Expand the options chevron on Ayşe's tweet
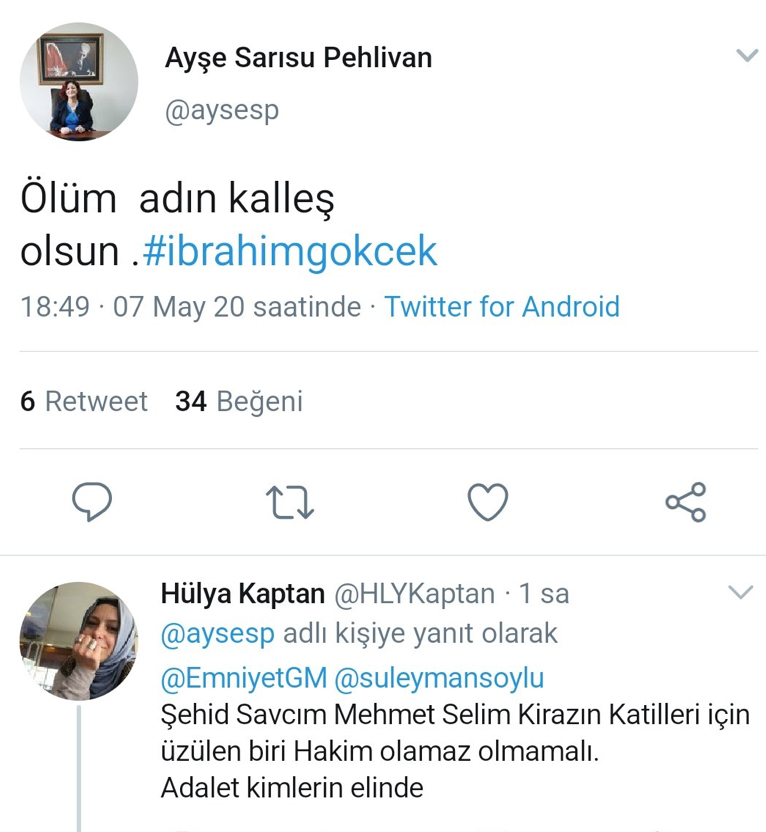The image size is (766, 832). 744,56
